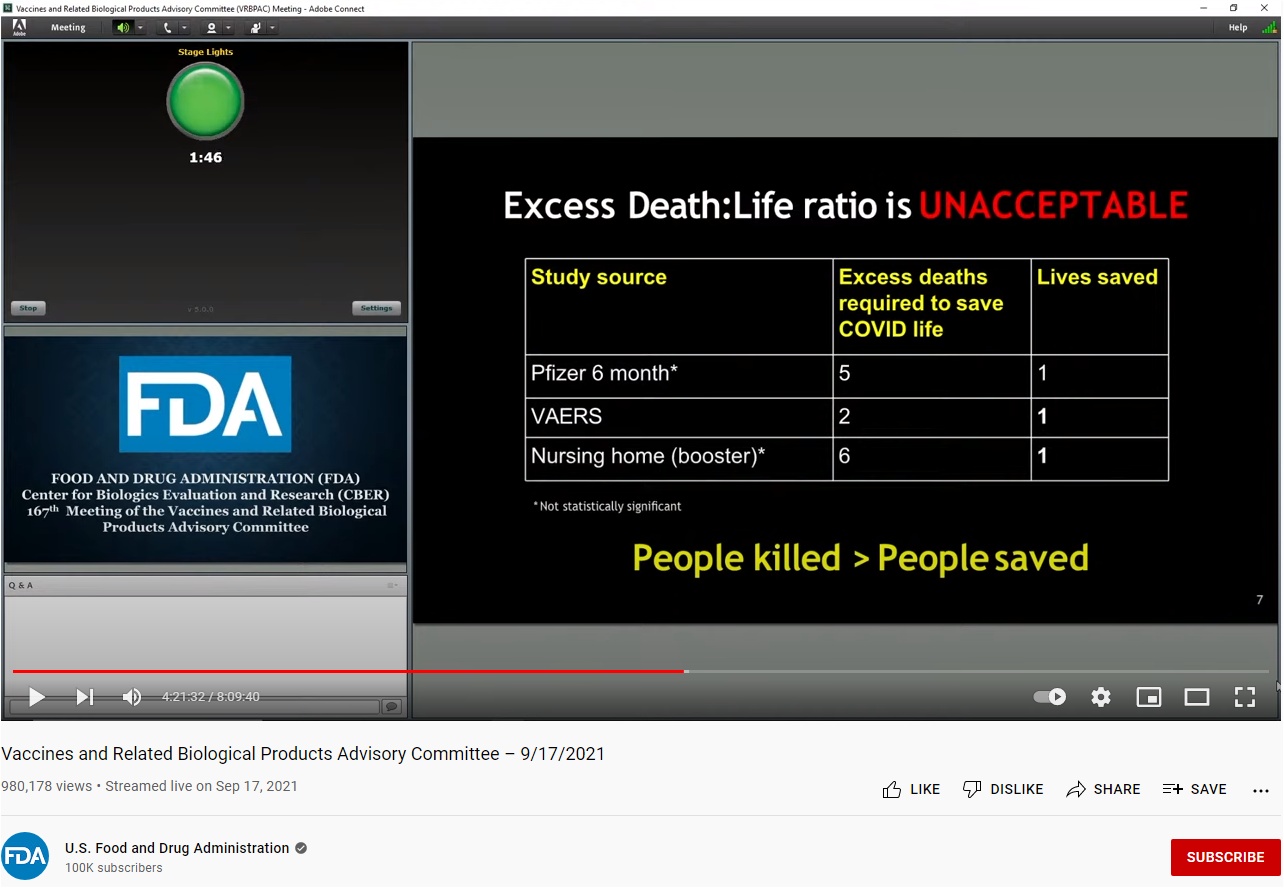Viewport: 1284px width, 888px height.
Task: Click the Q & A message input field
Action: click(x=192, y=706)
